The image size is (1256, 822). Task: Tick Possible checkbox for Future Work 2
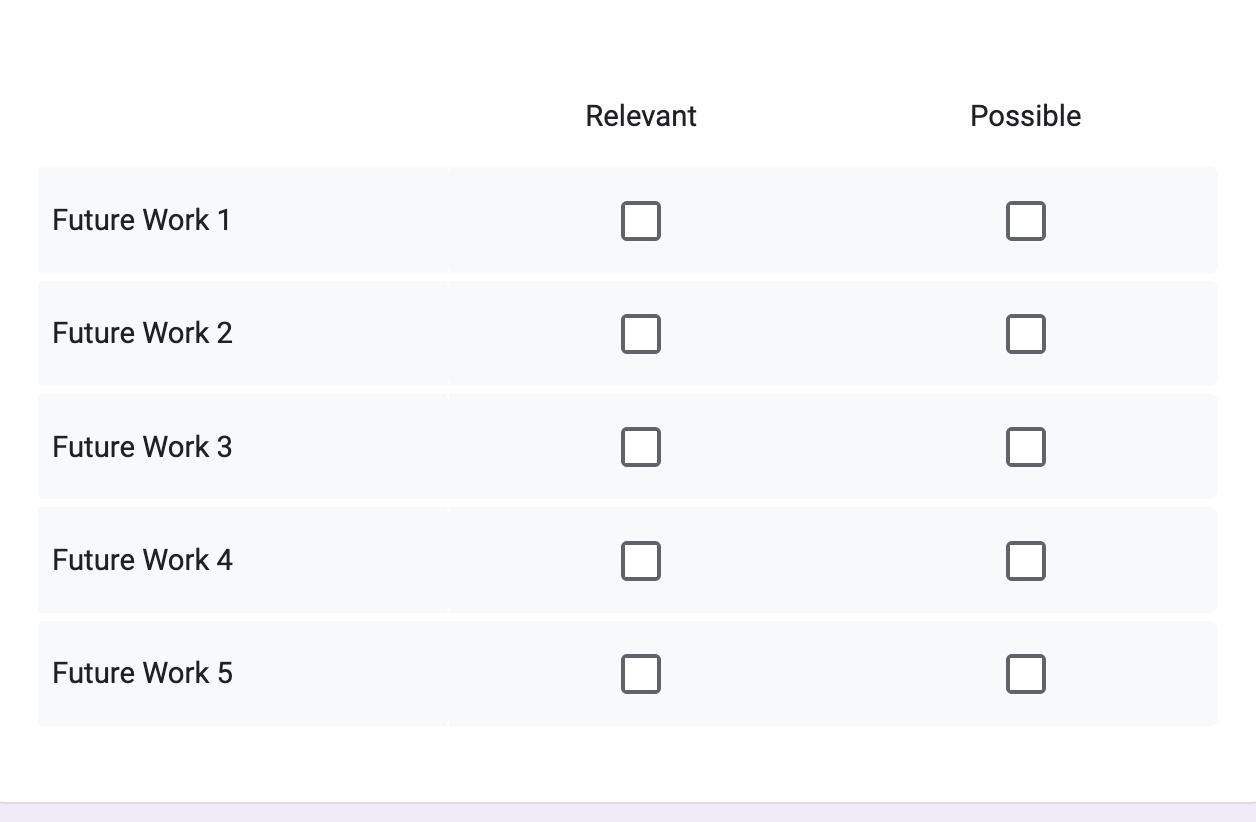[1026, 334]
